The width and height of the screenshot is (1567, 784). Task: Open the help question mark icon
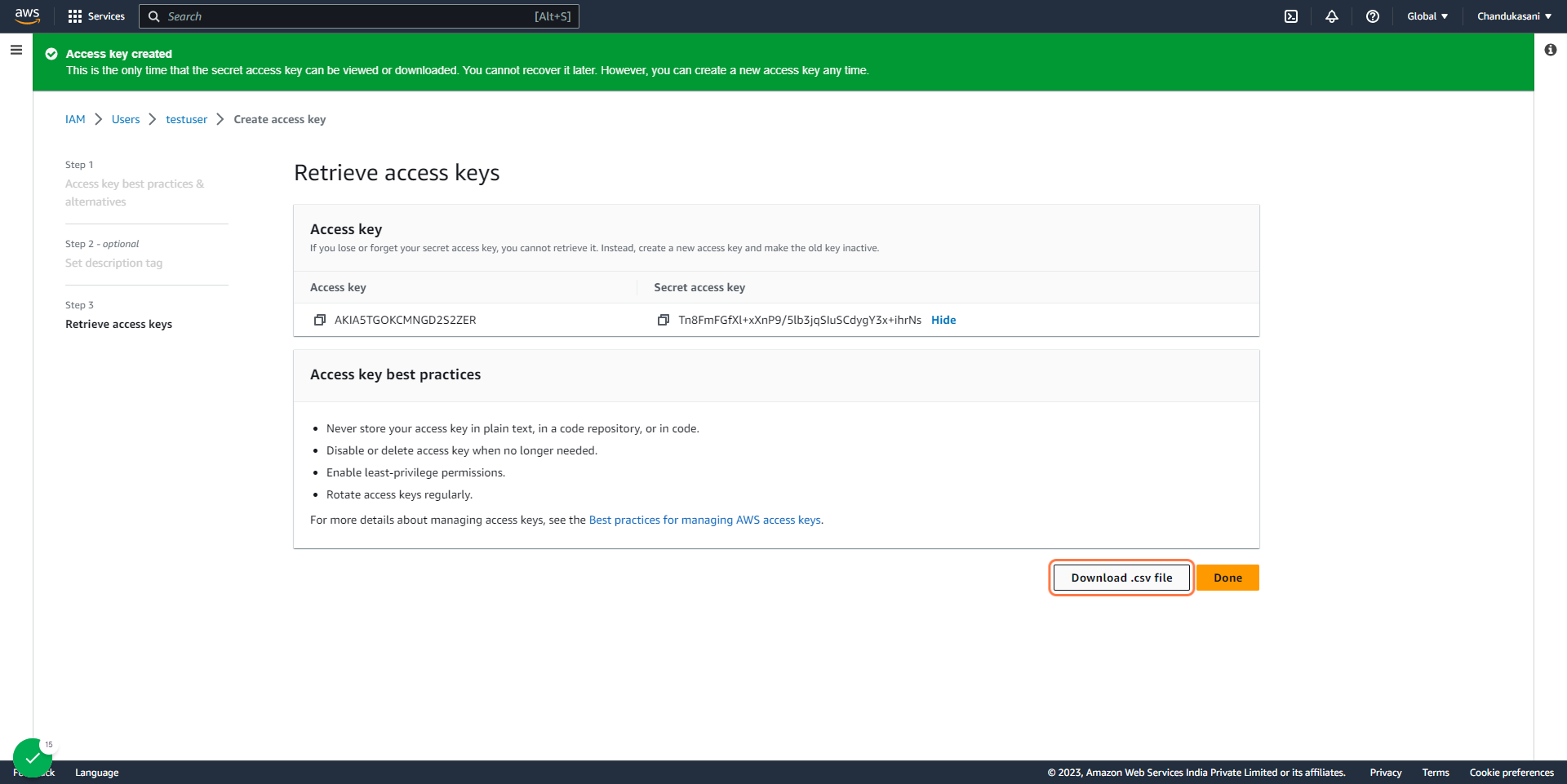[x=1373, y=16]
